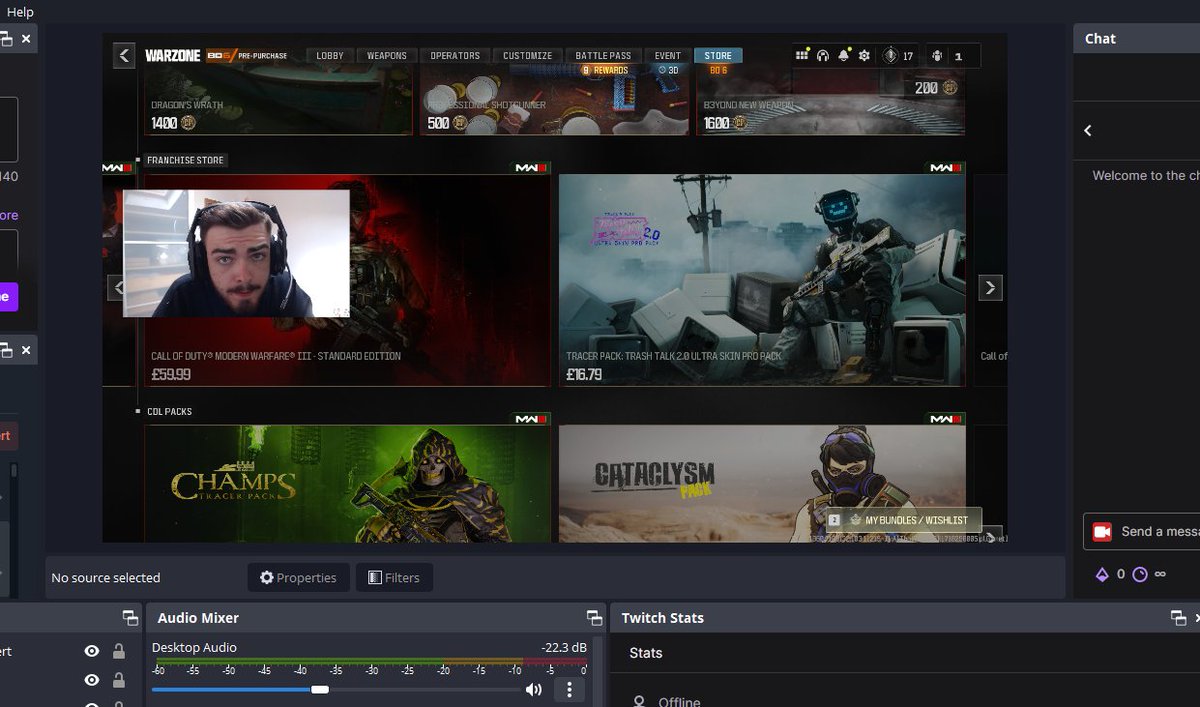Pop out the dock left of the Audio Mixer
This screenshot has height=707, width=1200.
coord(130,618)
